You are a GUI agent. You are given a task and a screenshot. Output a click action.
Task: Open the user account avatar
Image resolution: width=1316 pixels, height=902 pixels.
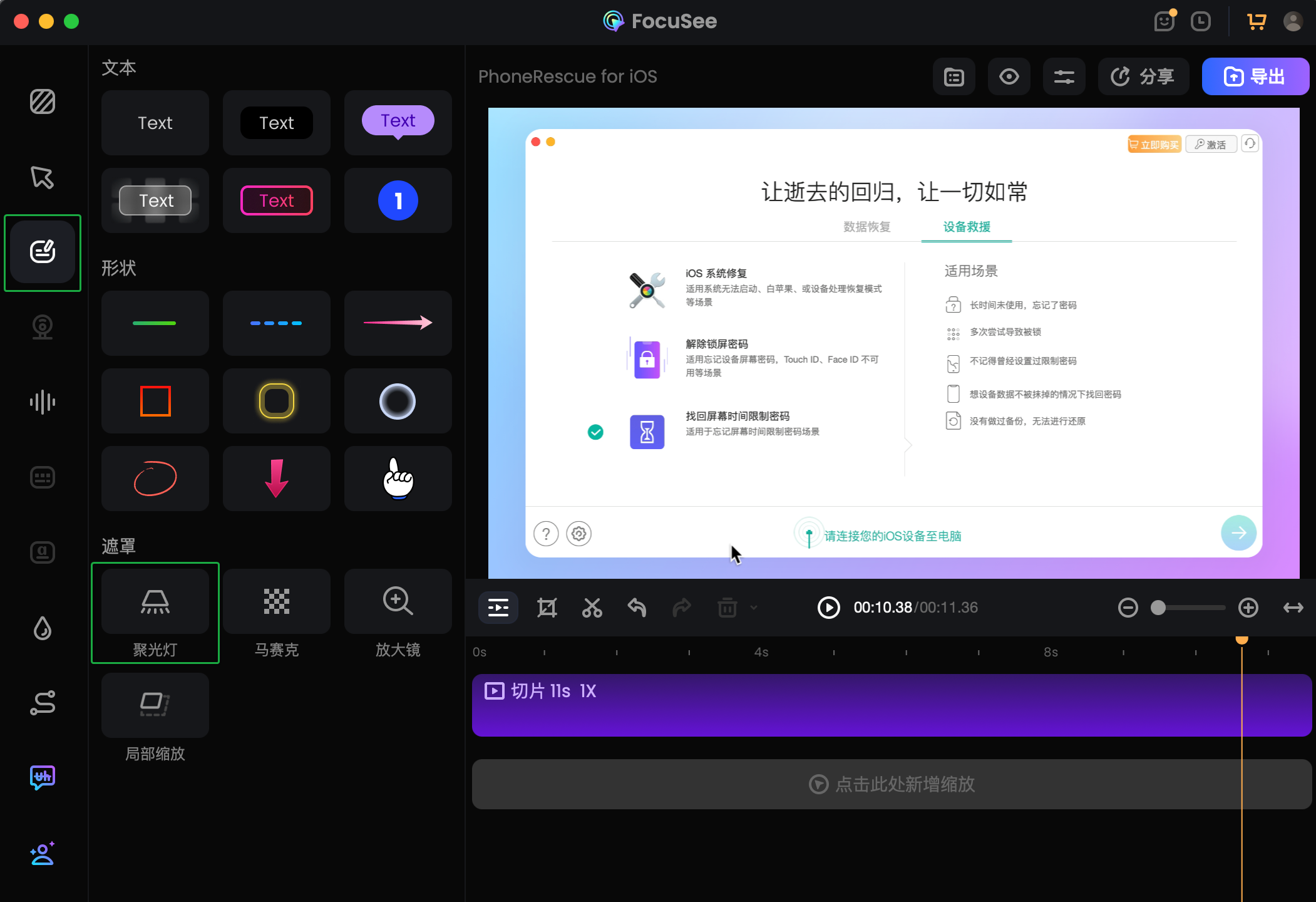click(1293, 21)
